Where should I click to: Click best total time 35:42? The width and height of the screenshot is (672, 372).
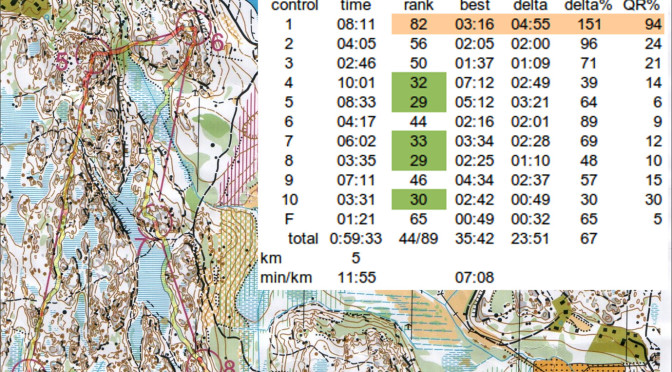(474, 238)
